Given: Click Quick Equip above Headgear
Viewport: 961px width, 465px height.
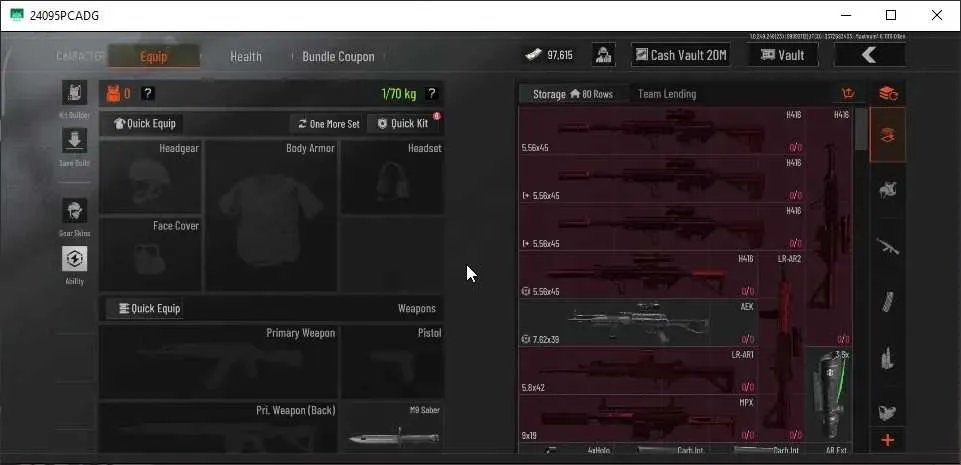Looking at the screenshot, I should (x=145, y=123).
